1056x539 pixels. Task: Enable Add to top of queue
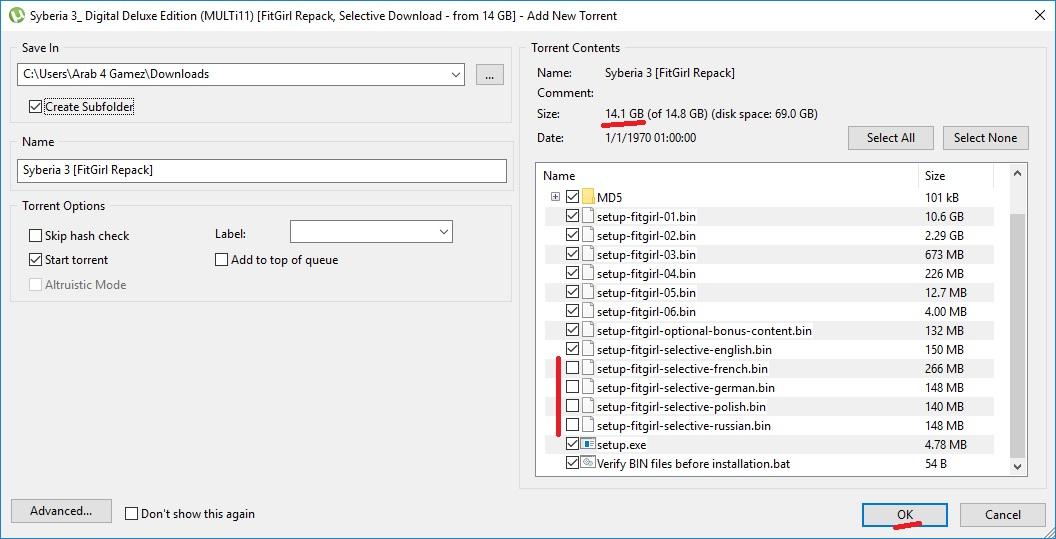pyautogui.click(x=222, y=259)
